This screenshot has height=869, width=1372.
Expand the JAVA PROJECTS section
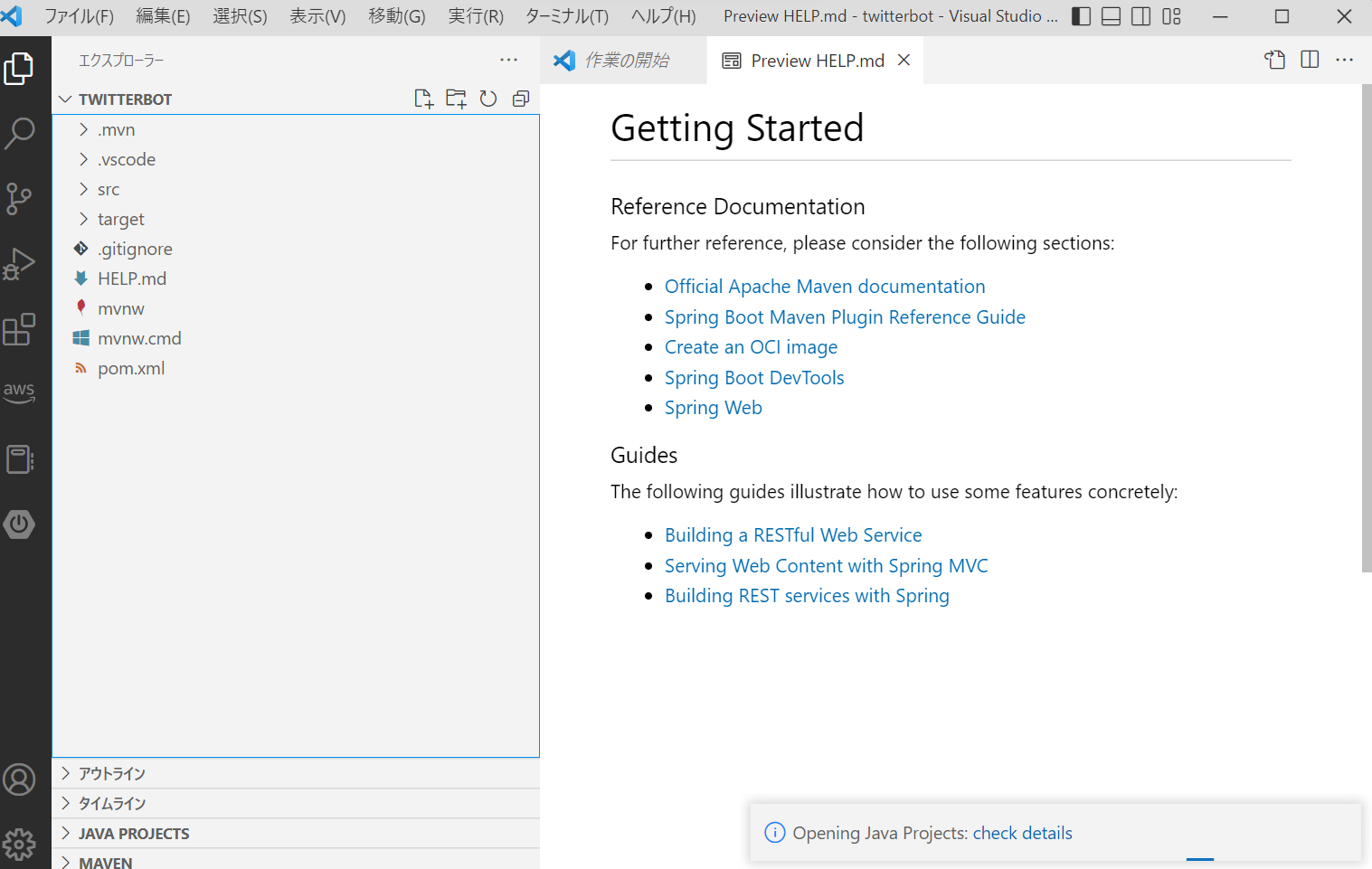296,833
